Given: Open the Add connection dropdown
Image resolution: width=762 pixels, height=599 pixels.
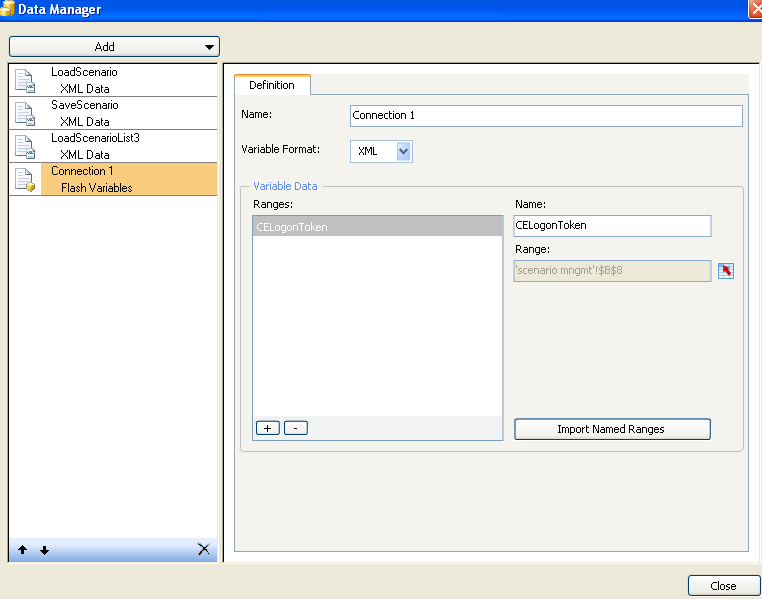Looking at the screenshot, I should click(x=114, y=47).
